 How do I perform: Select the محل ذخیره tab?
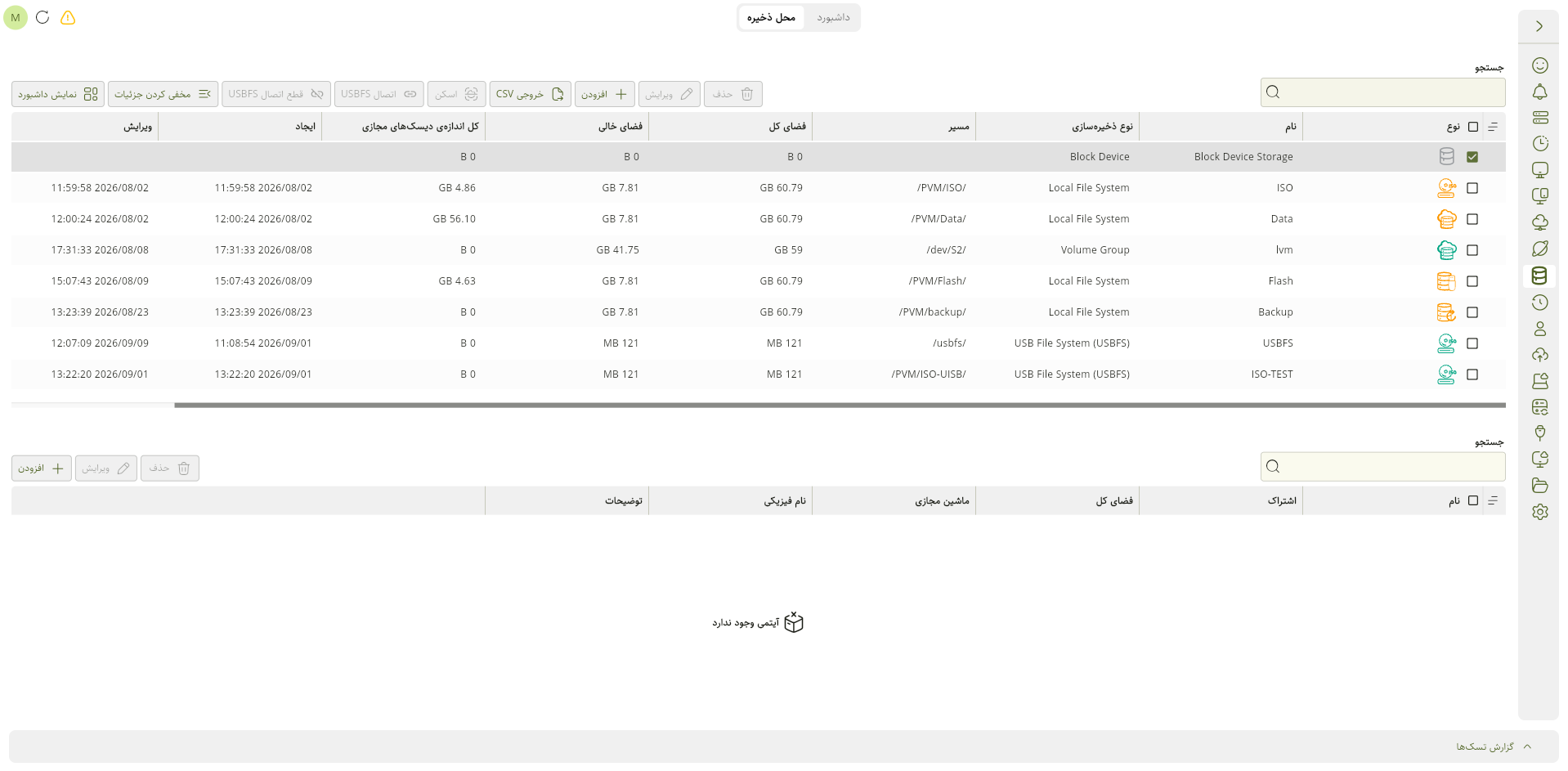coord(771,17)
